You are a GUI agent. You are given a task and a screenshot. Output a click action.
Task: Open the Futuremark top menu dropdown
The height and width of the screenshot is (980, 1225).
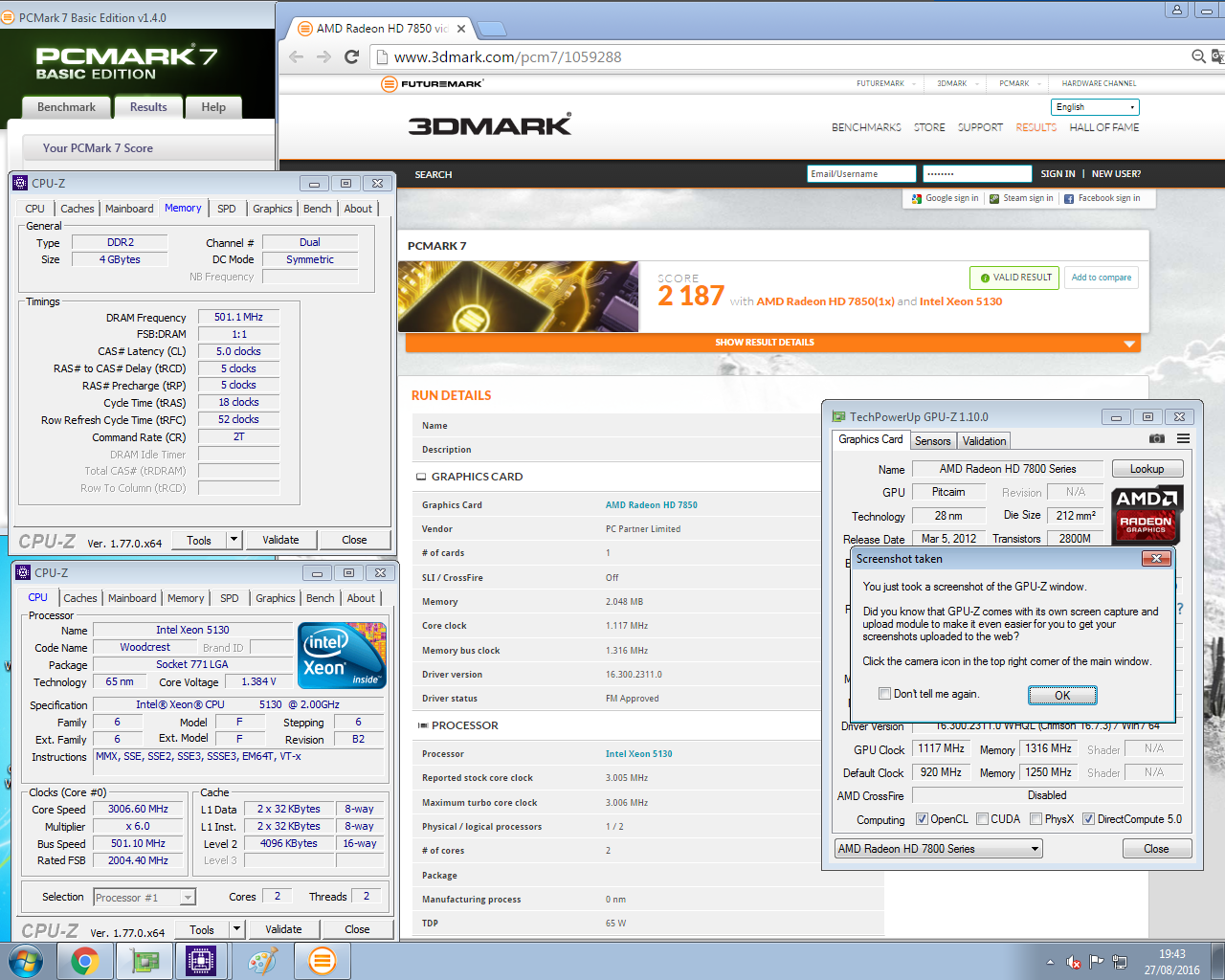click(x=886, y=83)
